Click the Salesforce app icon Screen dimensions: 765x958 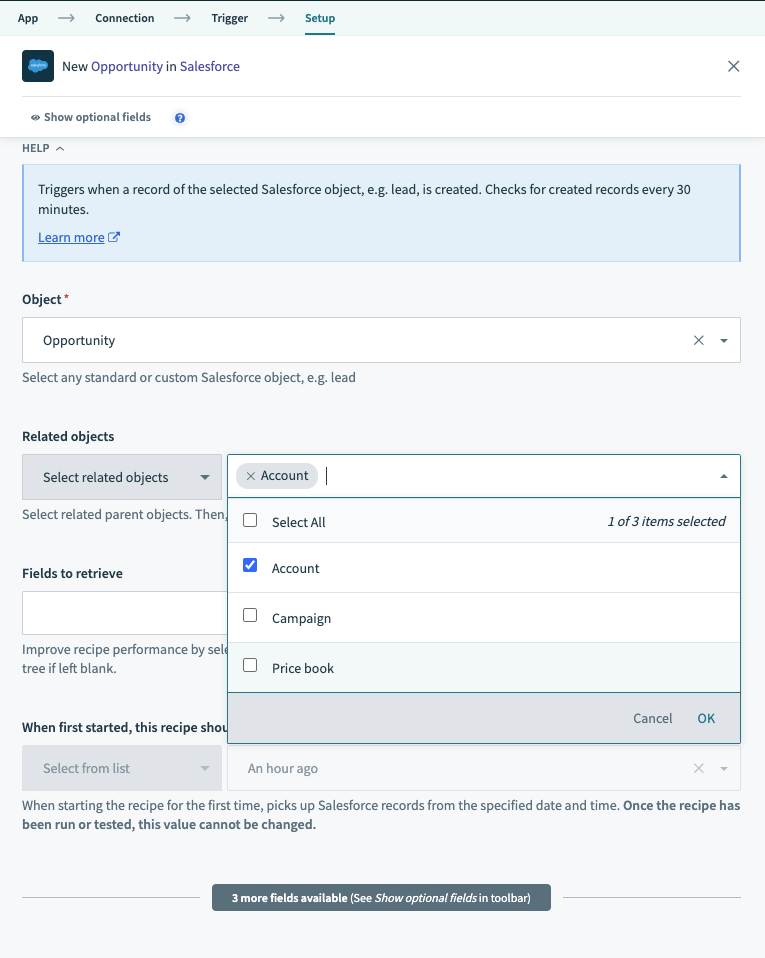coord(37,66)
